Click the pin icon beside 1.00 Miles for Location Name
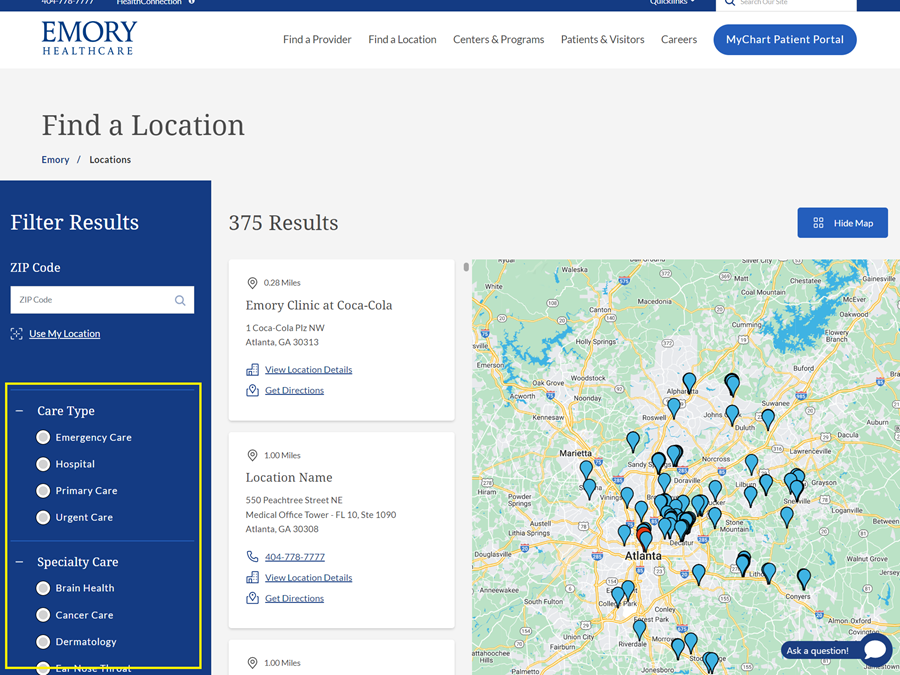The height and width of the screenshot is (675, 900). tap(252, 455)
